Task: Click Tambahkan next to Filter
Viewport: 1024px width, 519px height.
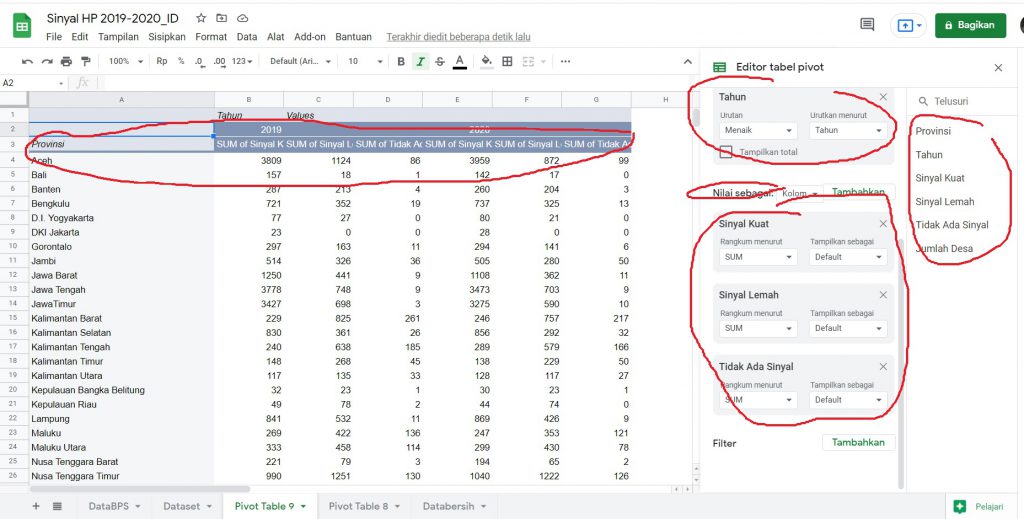Action: (x=858, y=443)
